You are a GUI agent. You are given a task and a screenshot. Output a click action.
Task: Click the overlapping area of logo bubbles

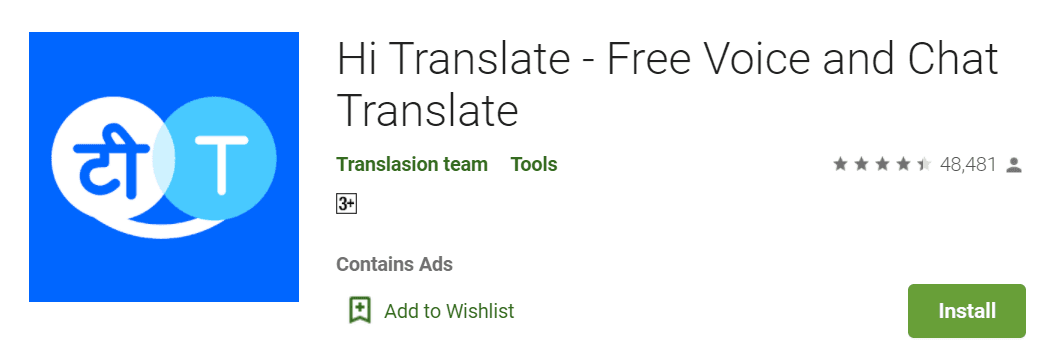[164, 161]
